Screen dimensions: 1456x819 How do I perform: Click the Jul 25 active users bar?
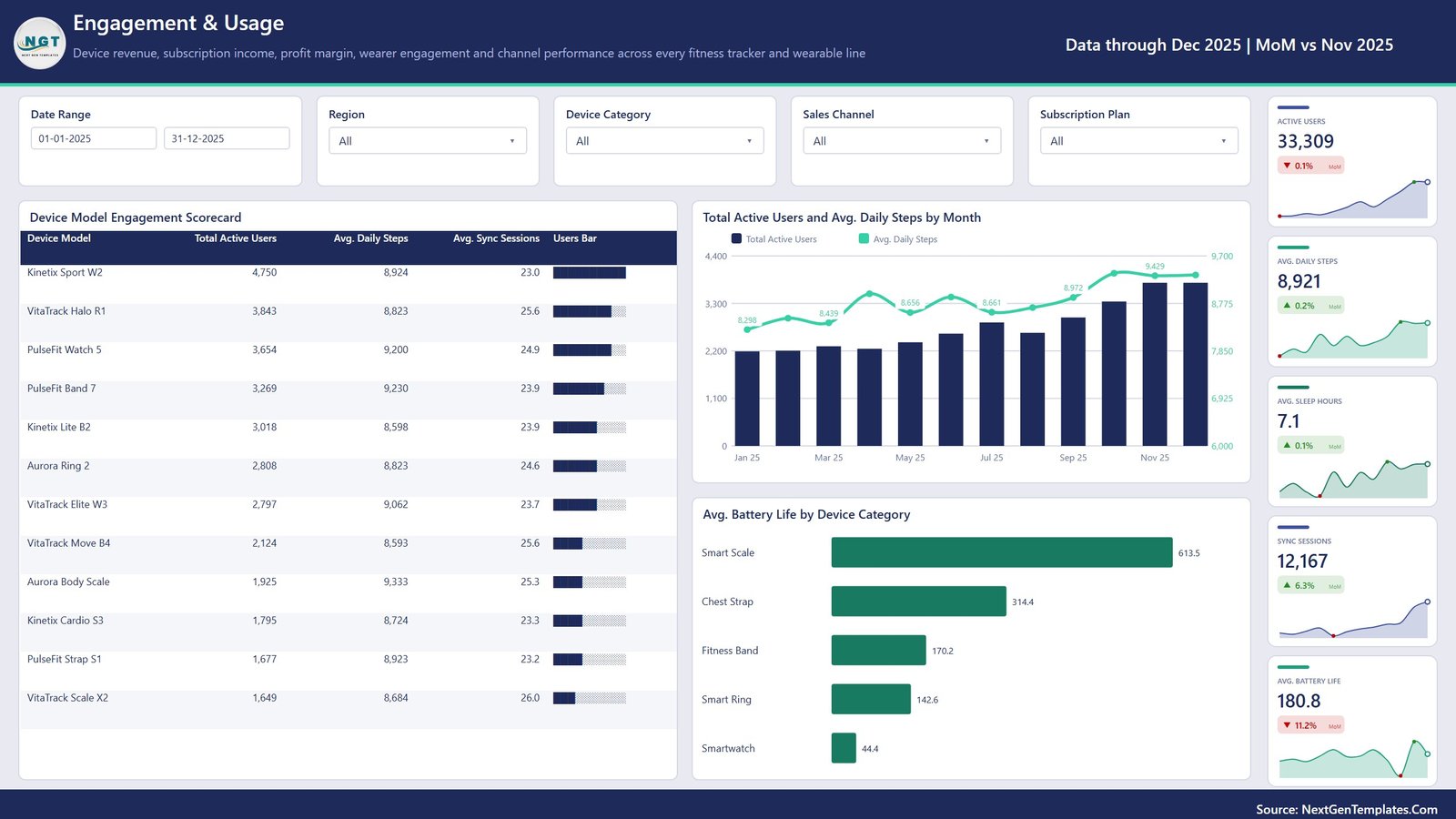click(x=992, y=384)
